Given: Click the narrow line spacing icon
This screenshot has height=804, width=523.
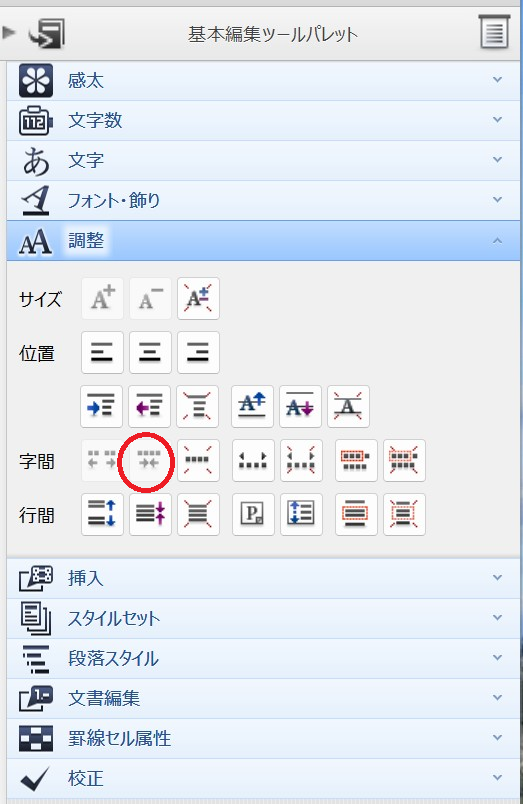Looking at the screenshot, I should [x=150, y=514].
